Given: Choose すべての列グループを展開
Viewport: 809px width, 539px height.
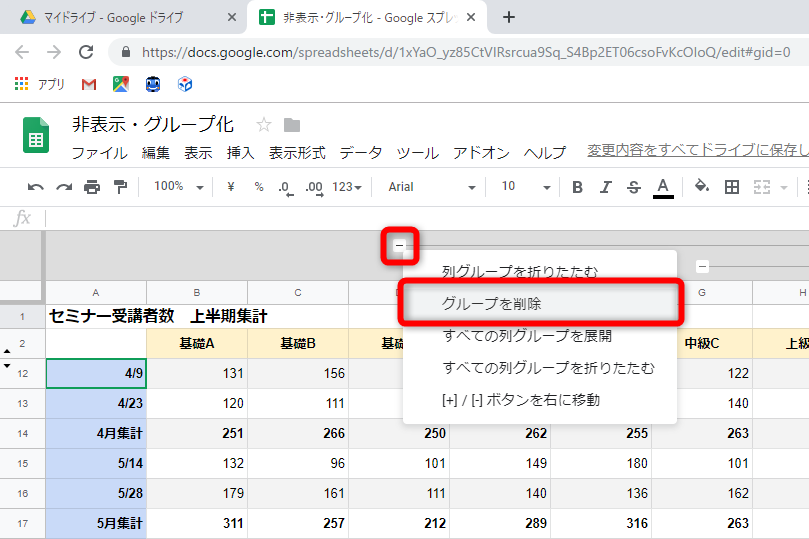Looking at the screenshot, I should click(x=540, y=336).
